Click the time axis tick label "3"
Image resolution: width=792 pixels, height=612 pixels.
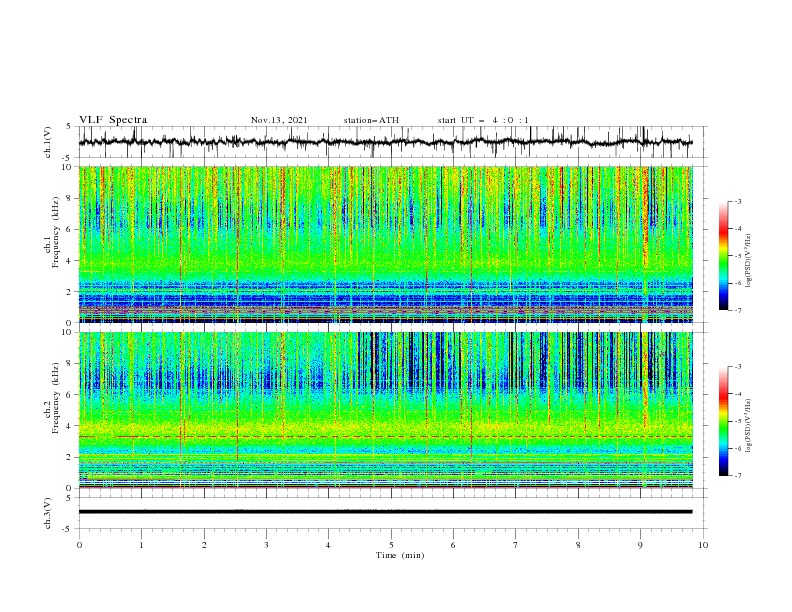point(266,545)
